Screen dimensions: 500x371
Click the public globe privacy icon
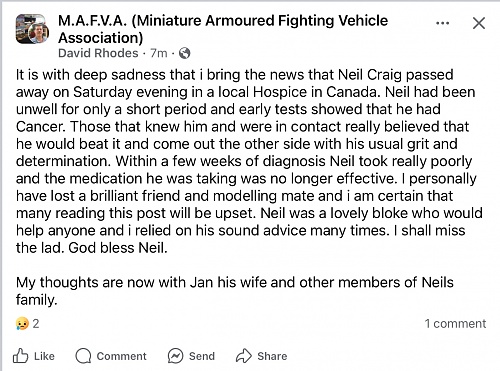tap(184, 53)
